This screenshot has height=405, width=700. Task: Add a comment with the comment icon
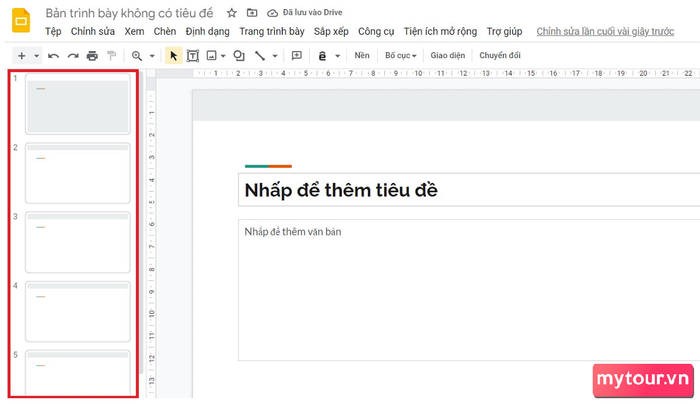(x=297, y=55)
